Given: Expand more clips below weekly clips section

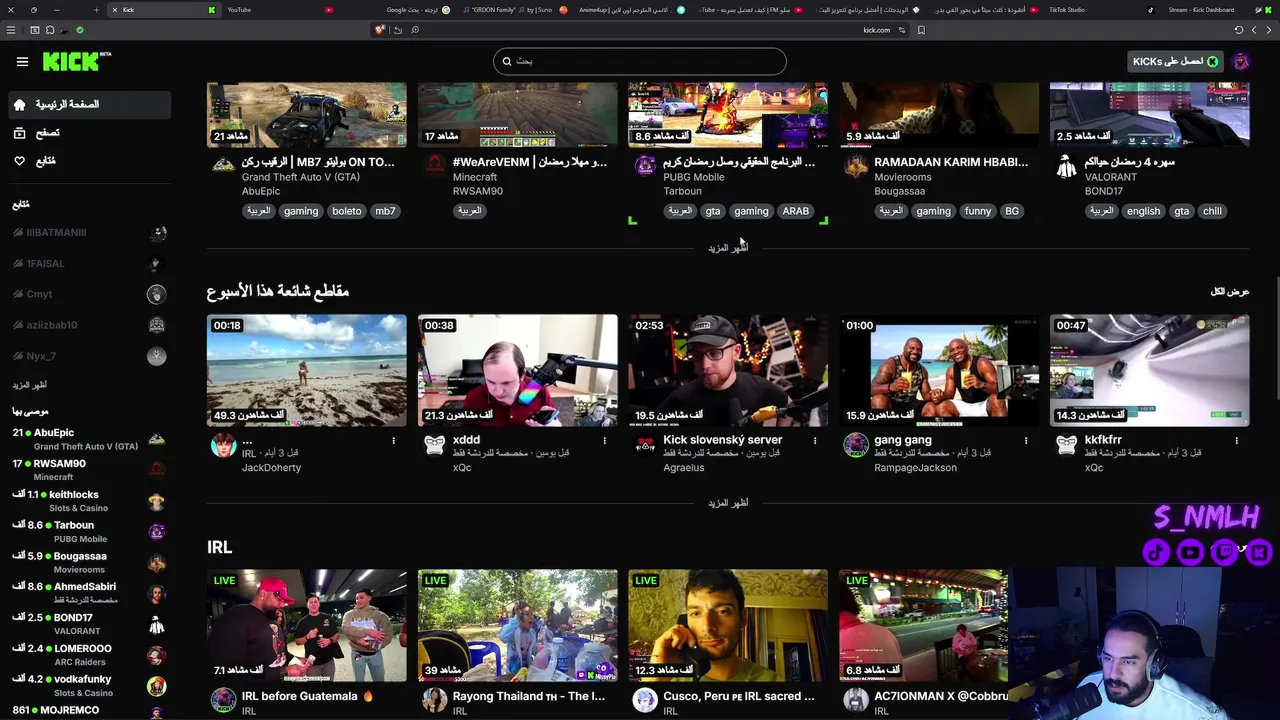Looking at the screenshot, I should click(x=728, y=503).
